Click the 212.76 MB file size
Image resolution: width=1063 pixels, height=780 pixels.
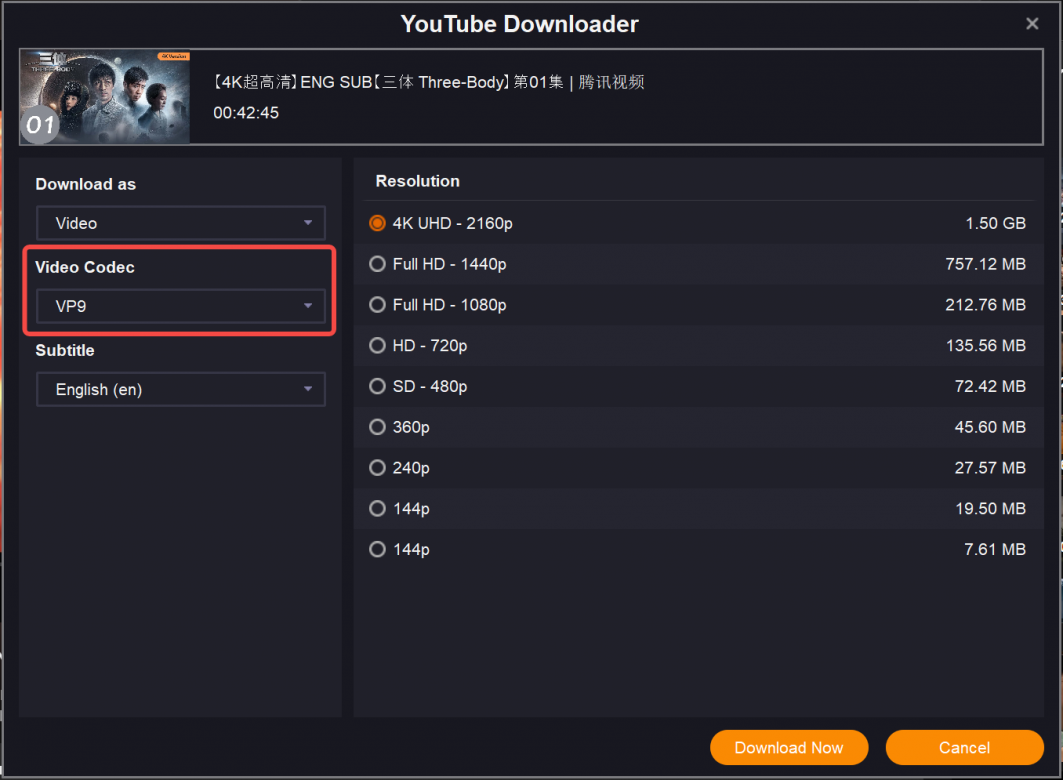tap(985, 305)
